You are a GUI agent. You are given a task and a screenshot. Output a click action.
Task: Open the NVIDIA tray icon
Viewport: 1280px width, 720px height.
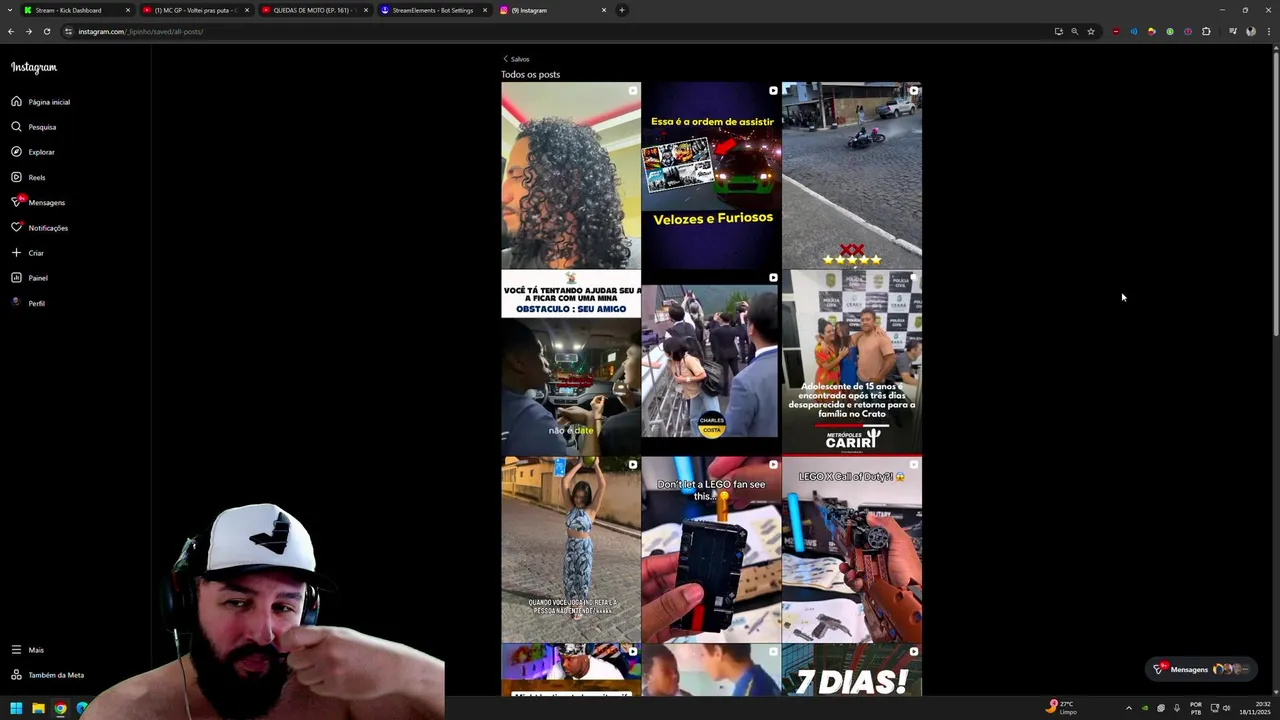coord(1145,708)
